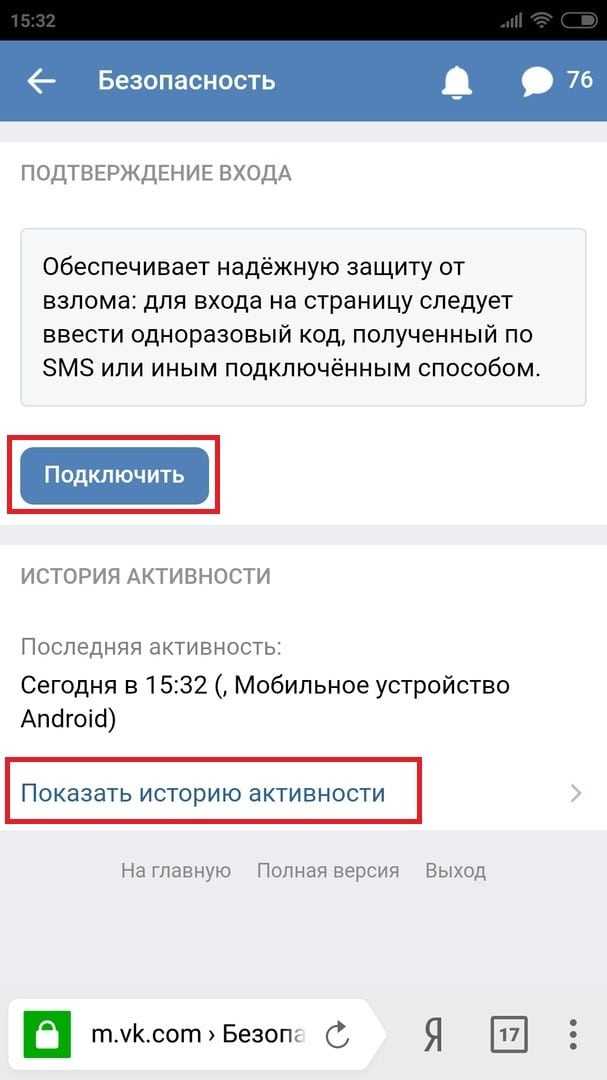This screenshot has height=1080, width=607.
Task: Tap the back arrow in header
Action: click(41, 81)
